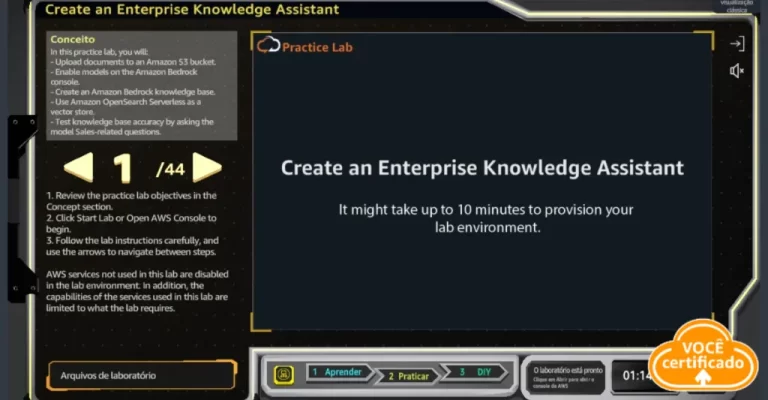This screenshot has width=768, height=400.
Task: Click the '/44' total steps text
Action: [x=170, y=169]
